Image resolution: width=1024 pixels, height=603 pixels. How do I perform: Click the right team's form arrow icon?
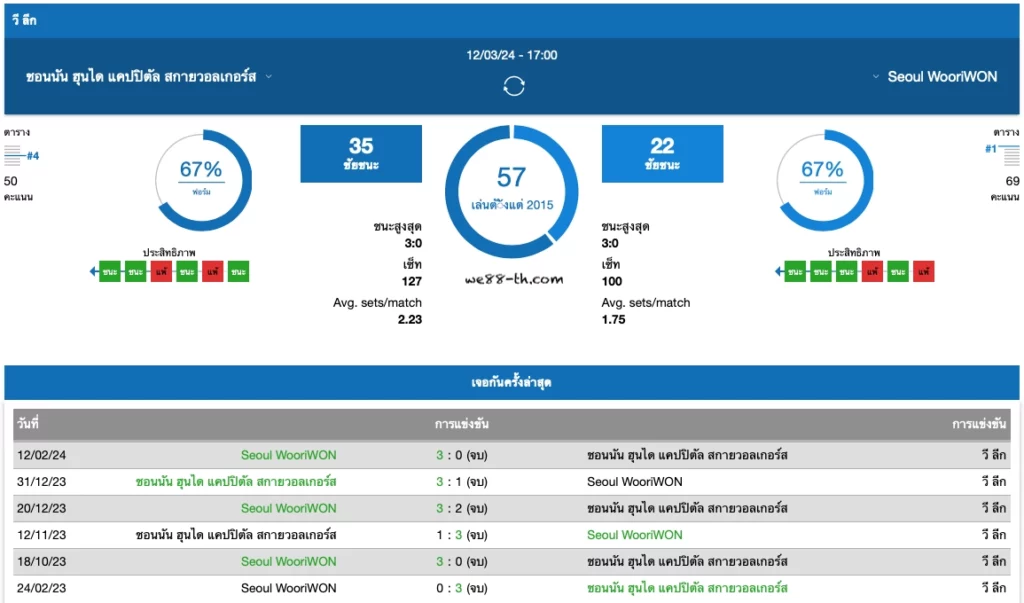point(778,271)
